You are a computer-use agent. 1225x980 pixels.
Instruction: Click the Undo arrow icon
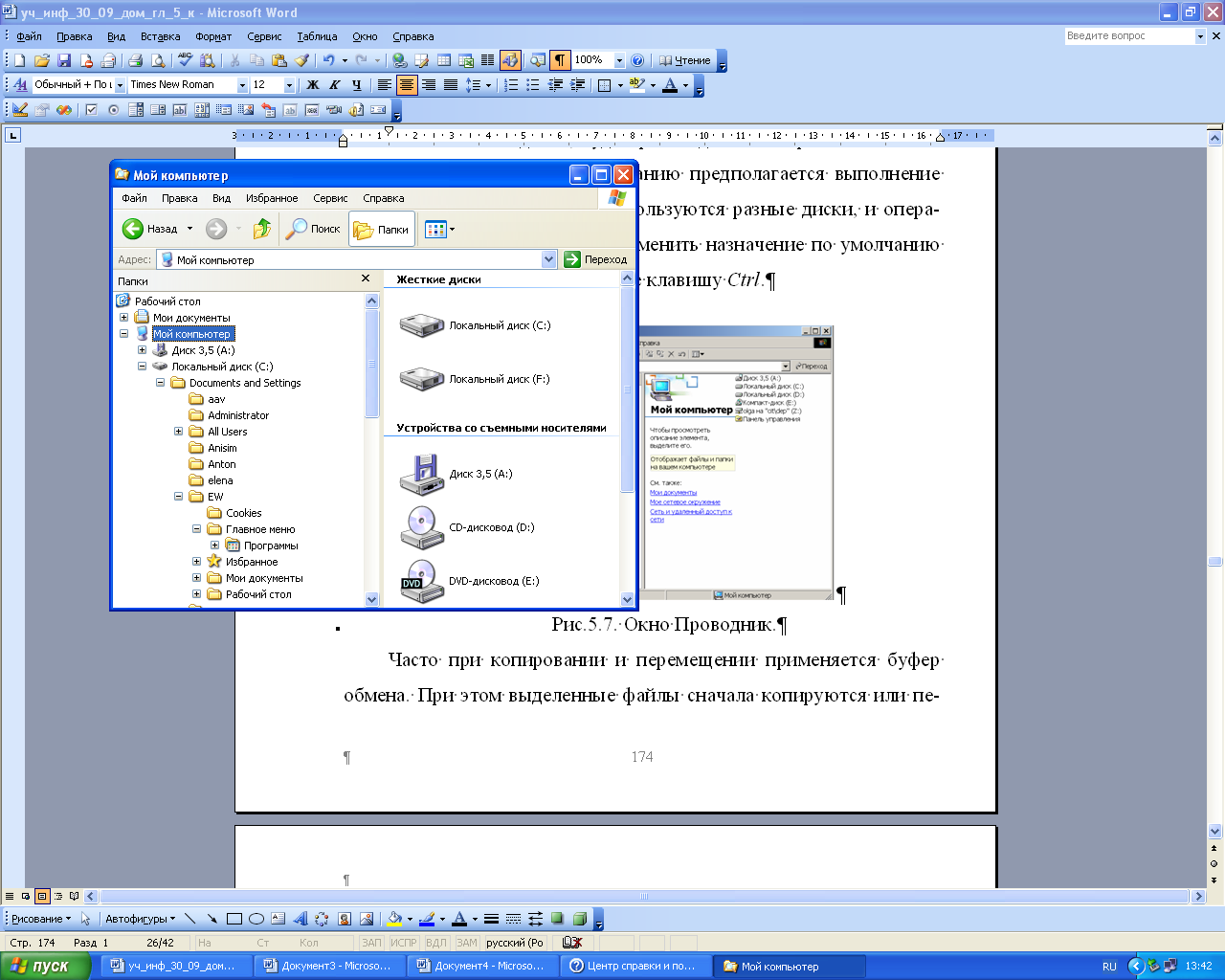tap(328, 60)
